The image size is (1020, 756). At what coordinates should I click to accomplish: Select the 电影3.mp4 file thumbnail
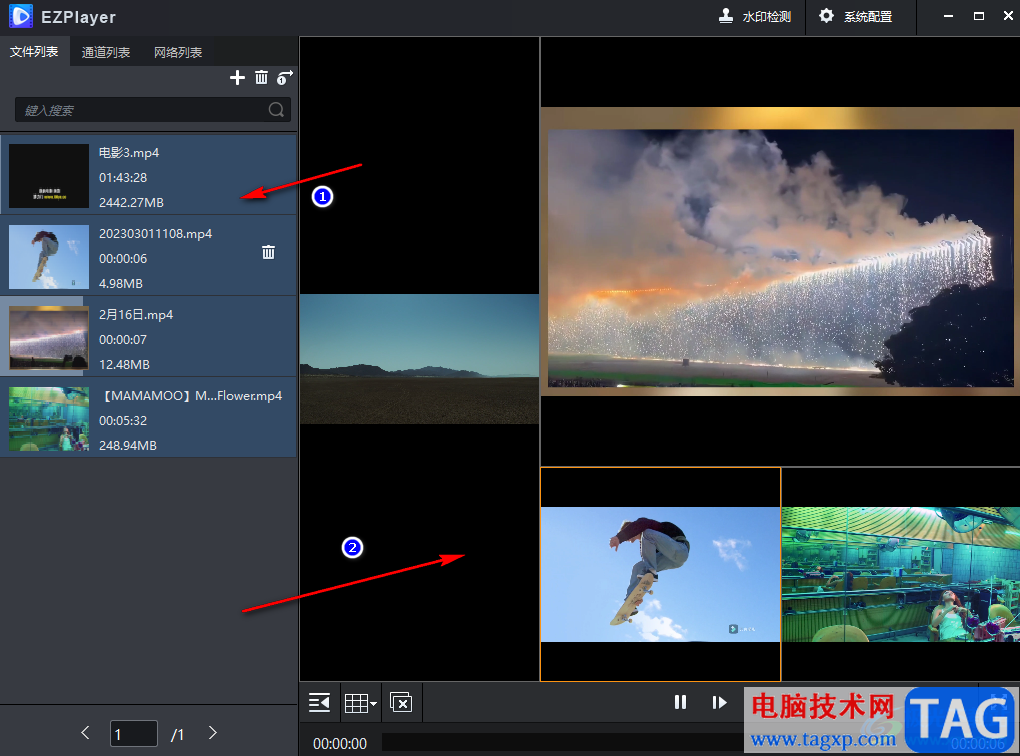point(49,176)
